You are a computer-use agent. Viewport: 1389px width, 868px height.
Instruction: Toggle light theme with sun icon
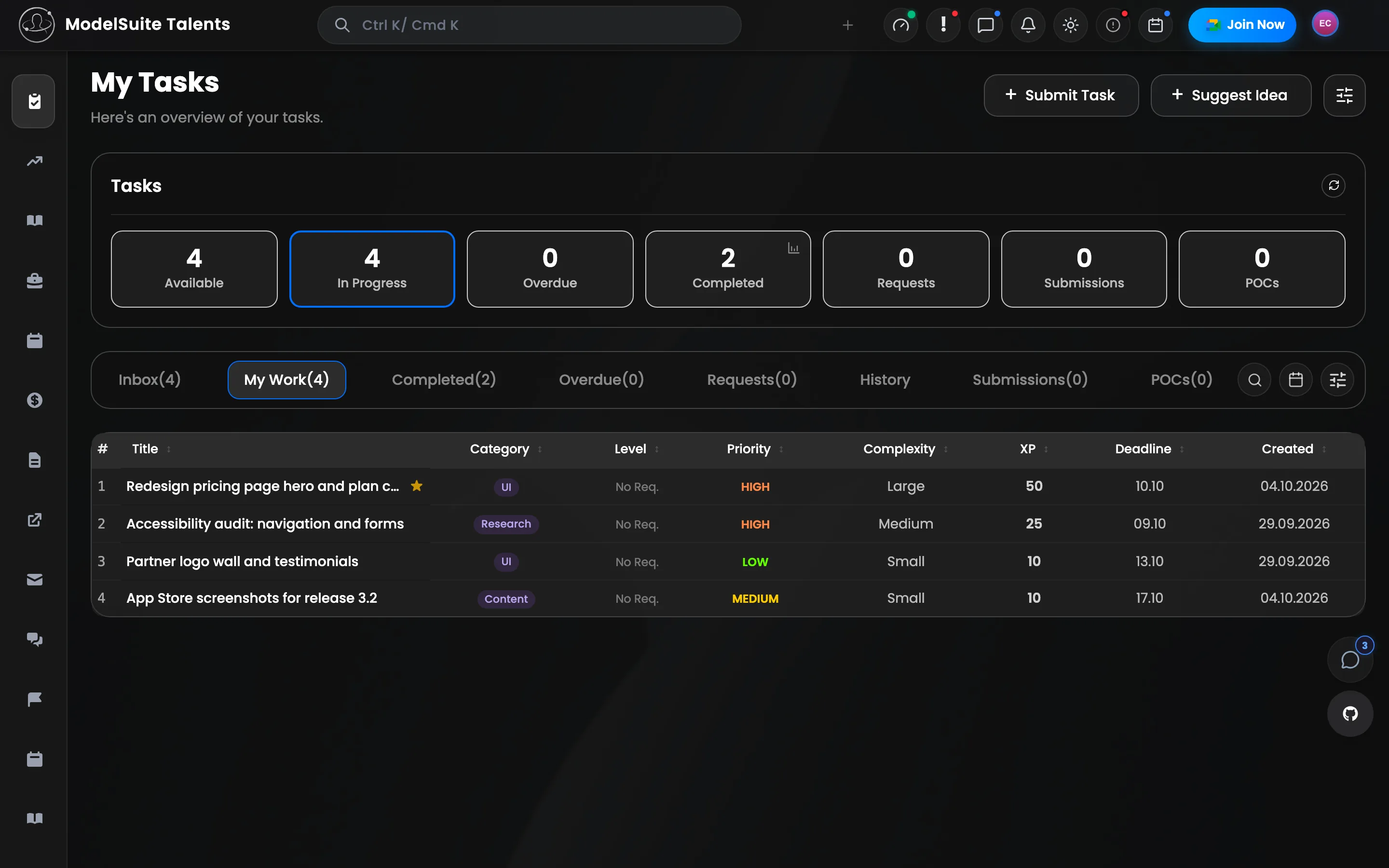click(x=1071, y=25)
